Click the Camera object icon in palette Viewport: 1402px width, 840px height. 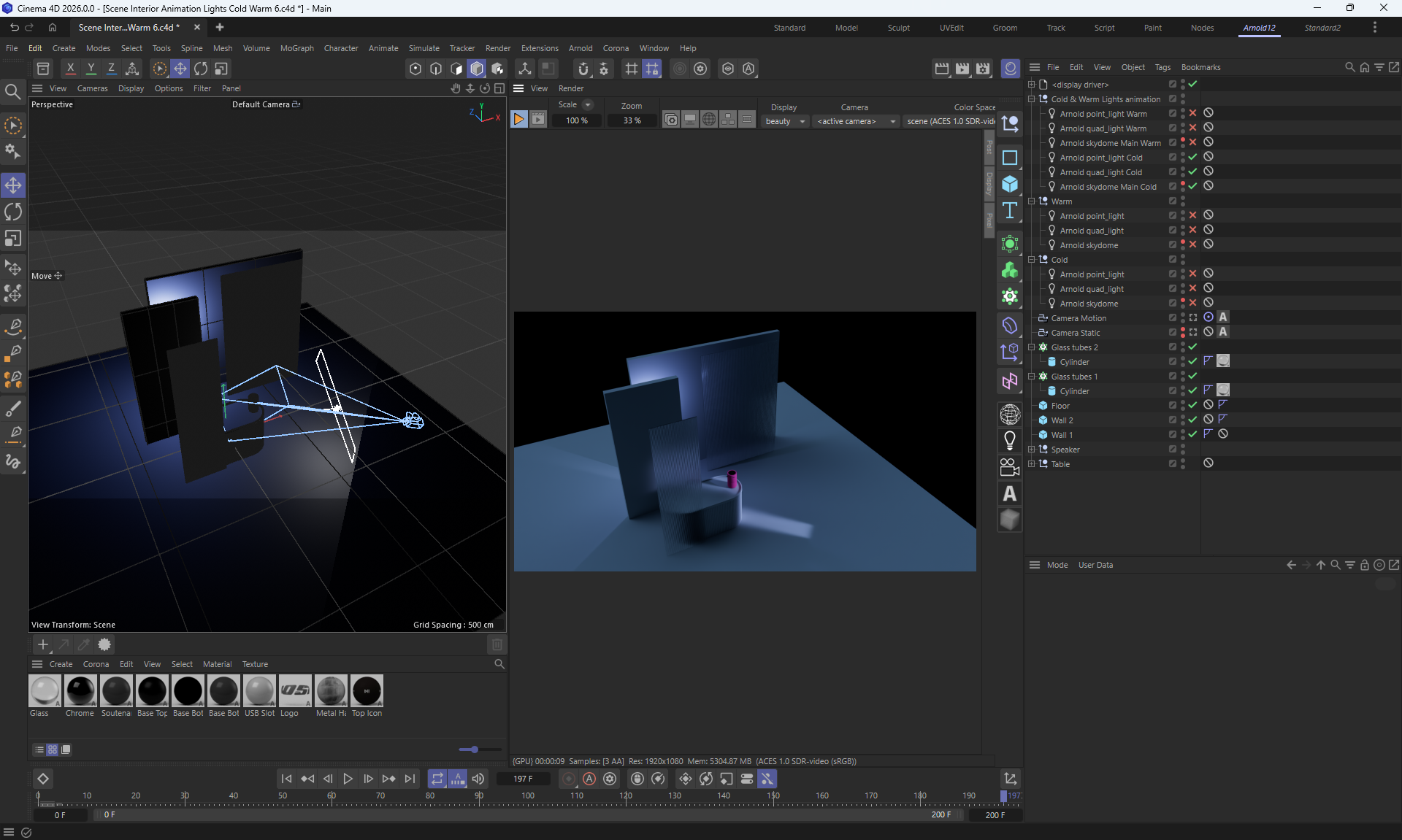[1010, 467]
